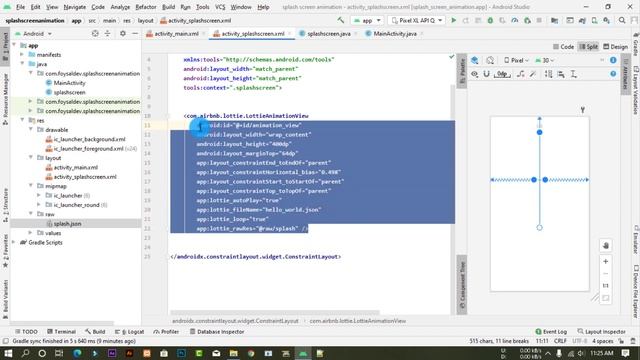Reset preview zoom with 1:1 button

(x=606, y=285)
